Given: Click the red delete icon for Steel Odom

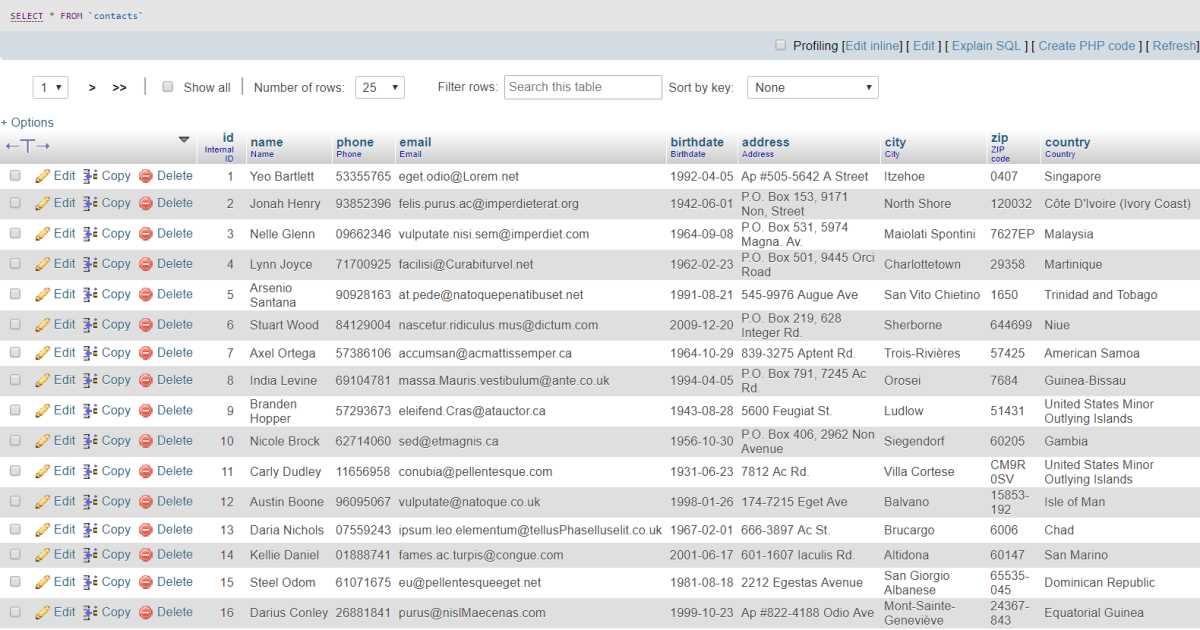Looking at the screenshot, I should click(146, 582).
